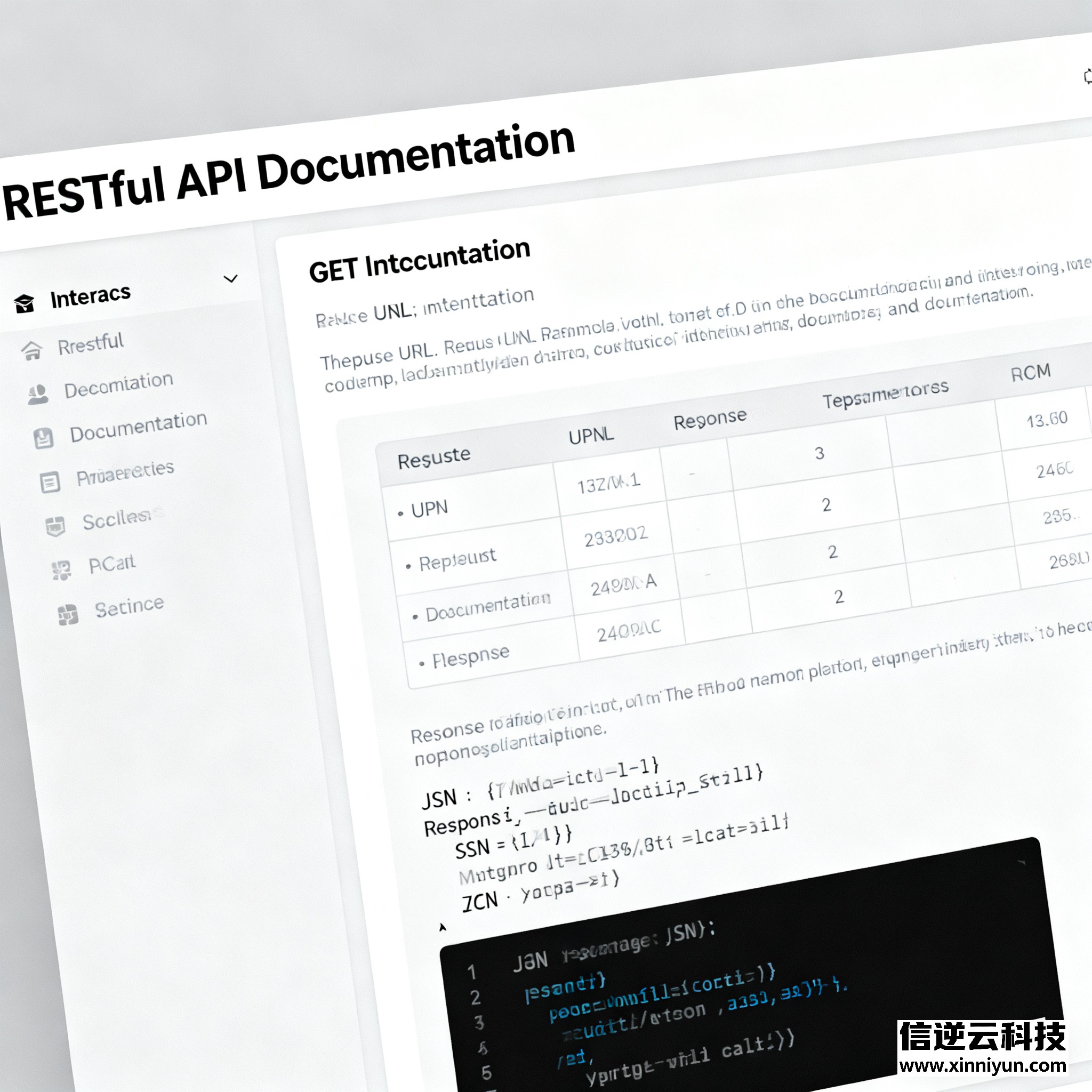This screenshot has width=1092, height=1092.
Task: Click the Regonse column header
Action: coord(710,420)
